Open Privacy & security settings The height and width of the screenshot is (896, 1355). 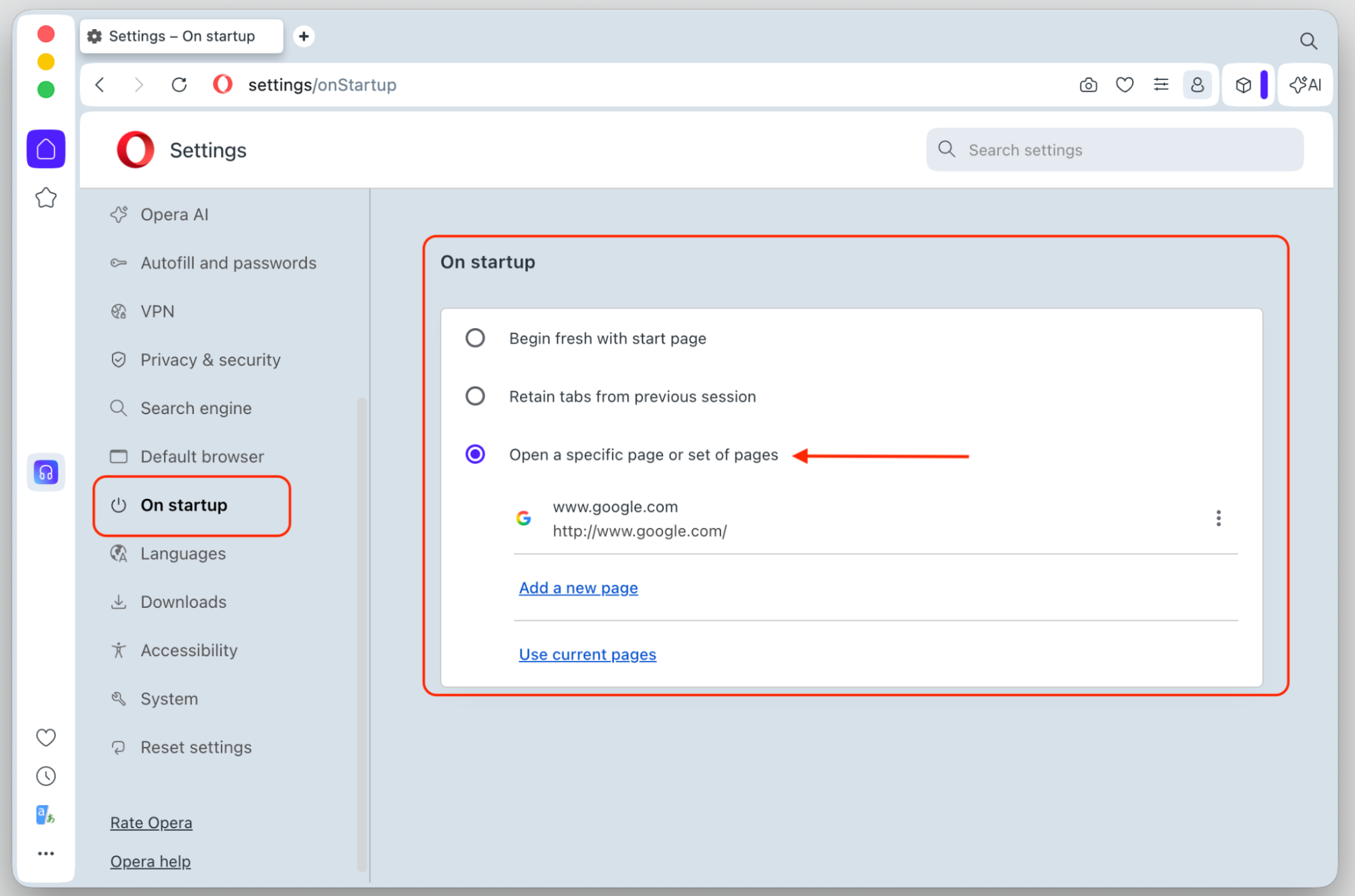[195, 360]
